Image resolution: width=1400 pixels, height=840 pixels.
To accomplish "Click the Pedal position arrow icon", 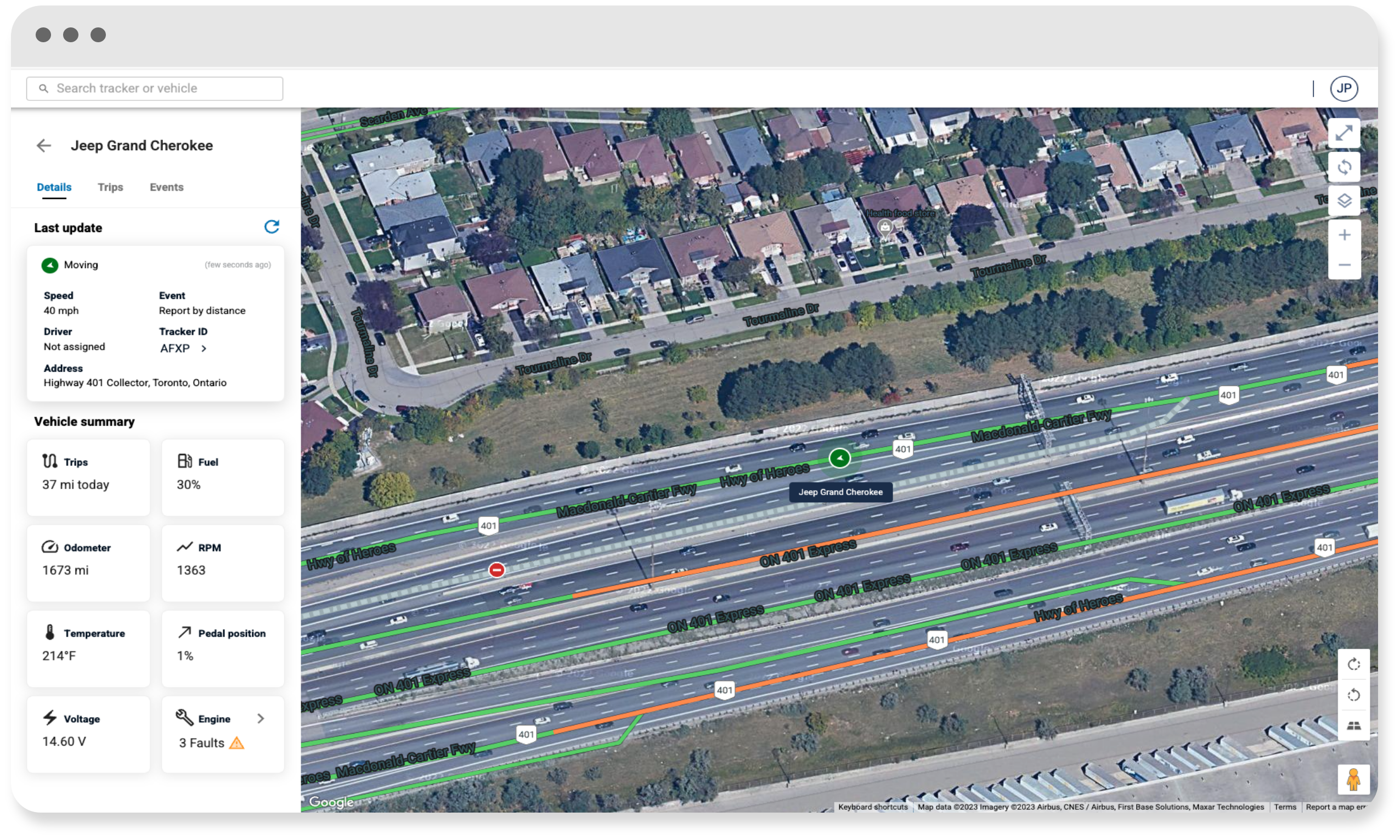I will tap(185, 632).
